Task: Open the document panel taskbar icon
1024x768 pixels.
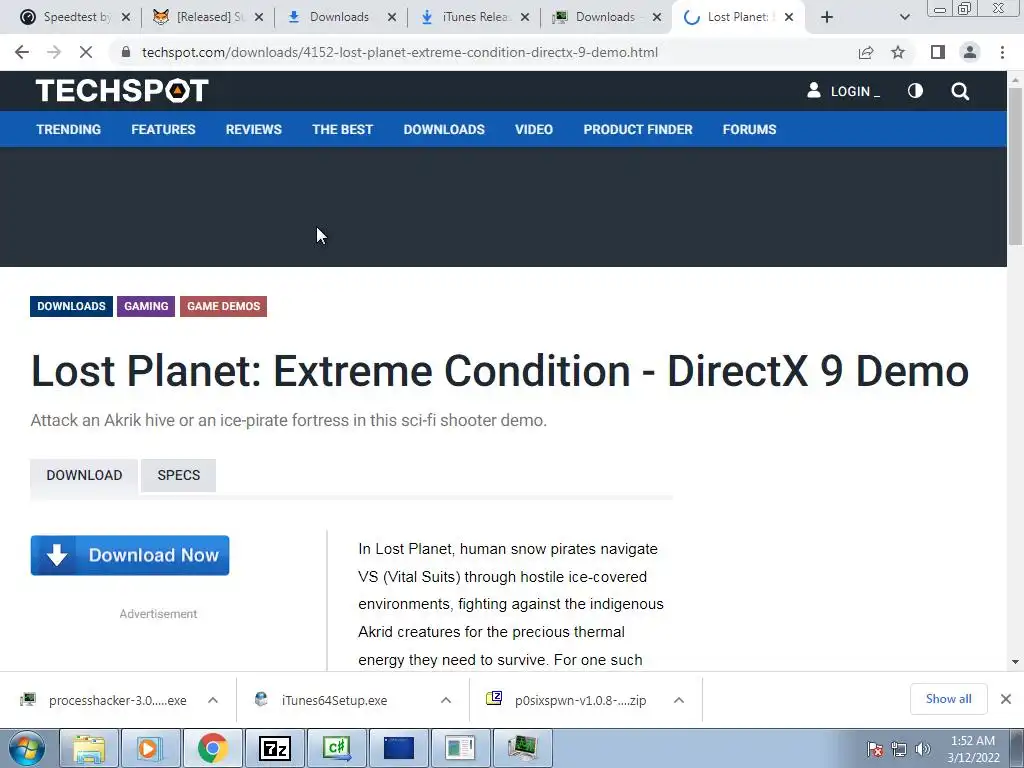Action: [x=460, y=748]
